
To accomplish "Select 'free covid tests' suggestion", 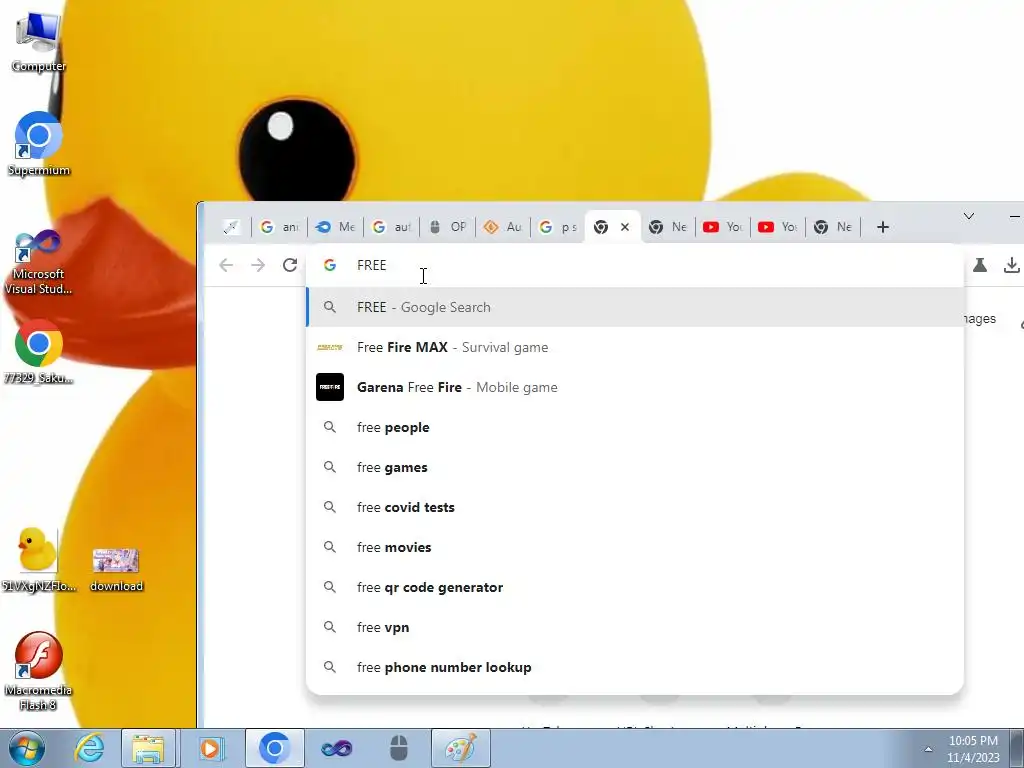I will point(635,507).
